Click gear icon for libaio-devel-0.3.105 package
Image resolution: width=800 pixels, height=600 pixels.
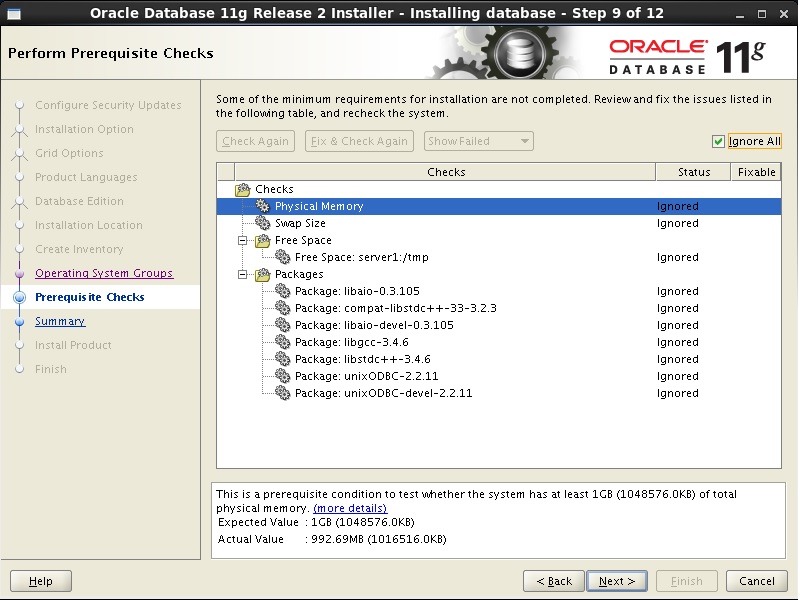(x=283, y=325)
